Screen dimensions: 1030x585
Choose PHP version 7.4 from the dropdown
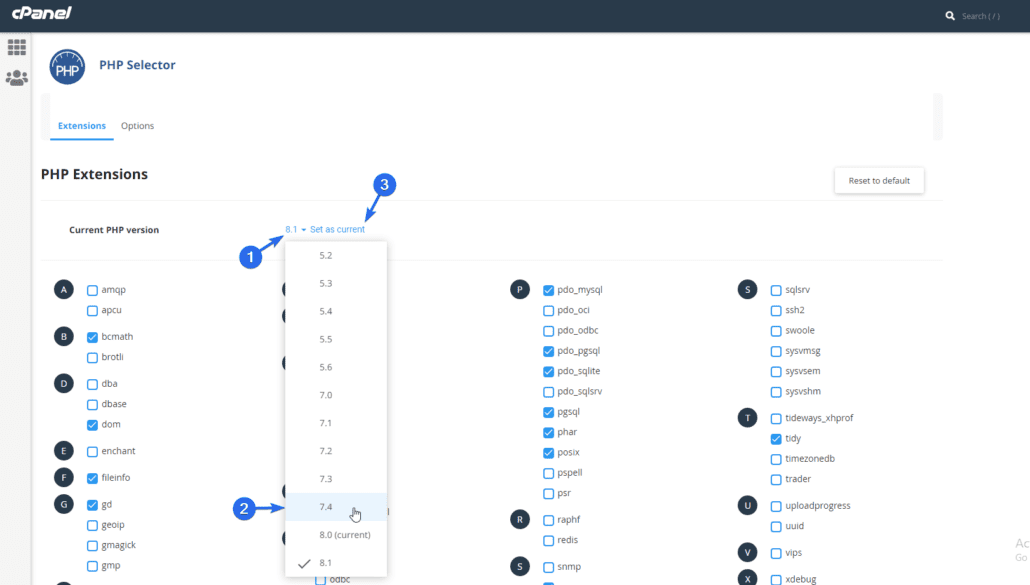[x=336, y=507]
